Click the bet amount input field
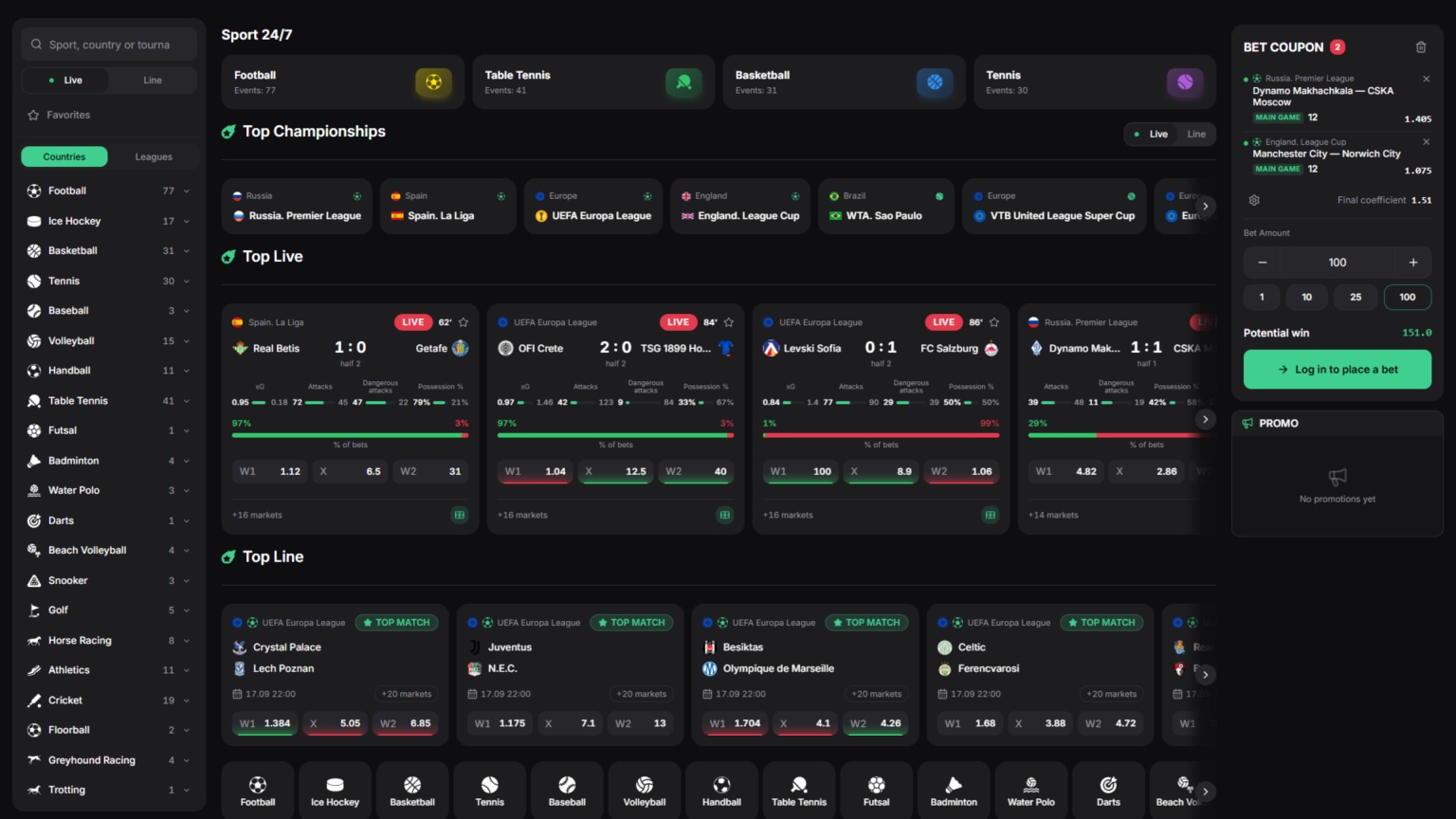Image resolution: width=1456 pixels, height=819 pixels. [1338, 263]
